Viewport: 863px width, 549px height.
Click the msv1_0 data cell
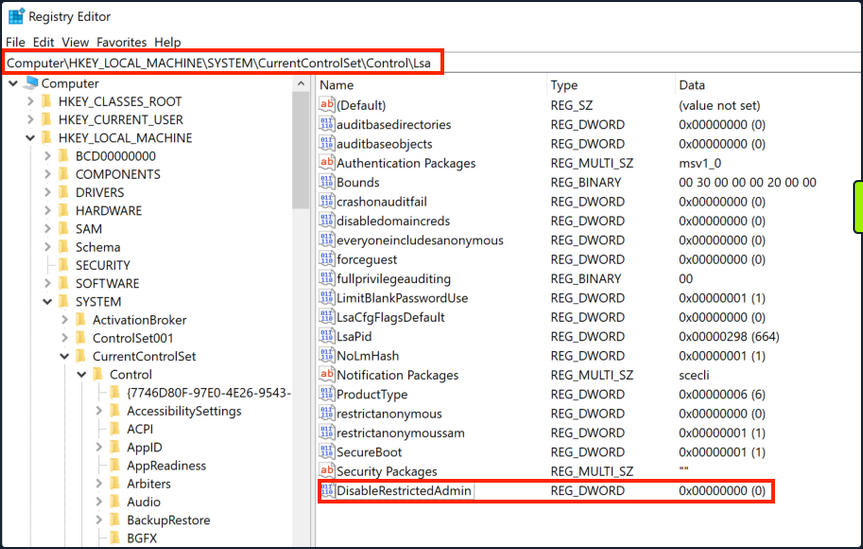[x=700, y=163]
